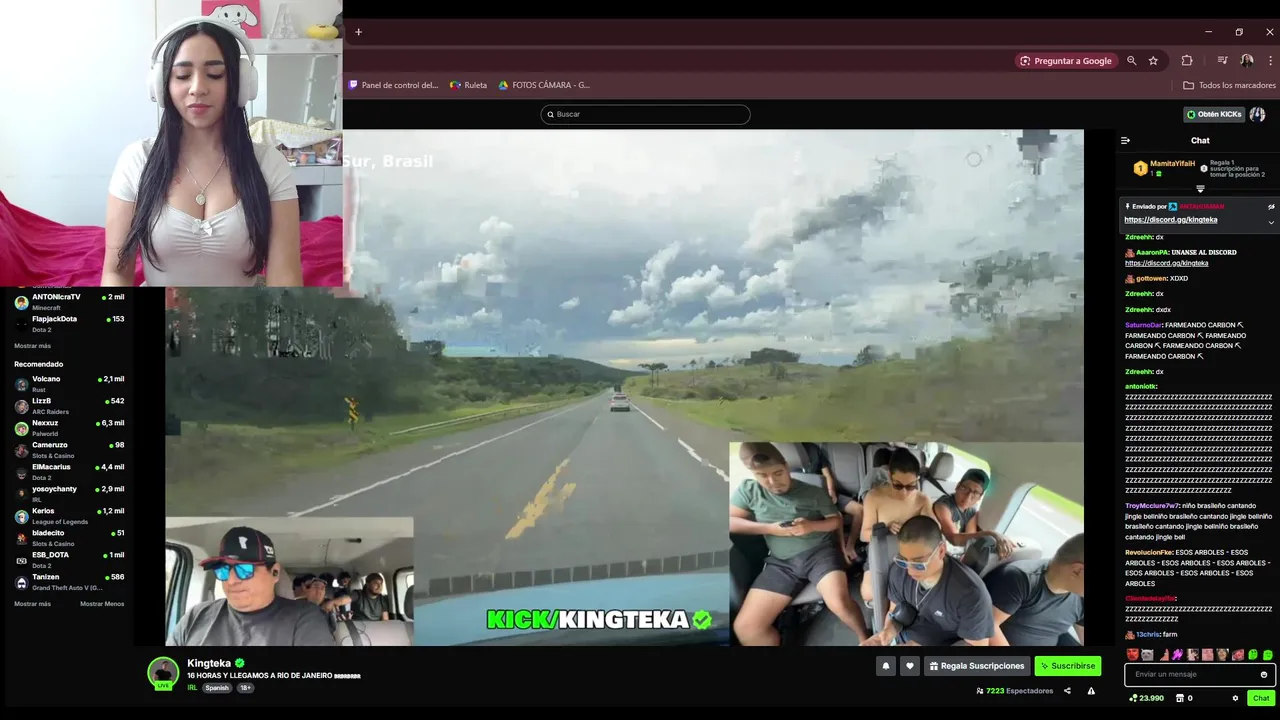This screenshot has width=1280, height=720.
Task: Share the stream with share icon
Action: pyautogui.click(x=1067, y=691)
